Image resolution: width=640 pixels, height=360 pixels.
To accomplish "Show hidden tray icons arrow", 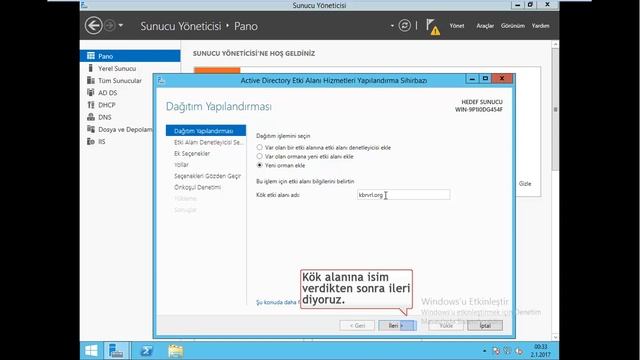I will tap(484, 351).
